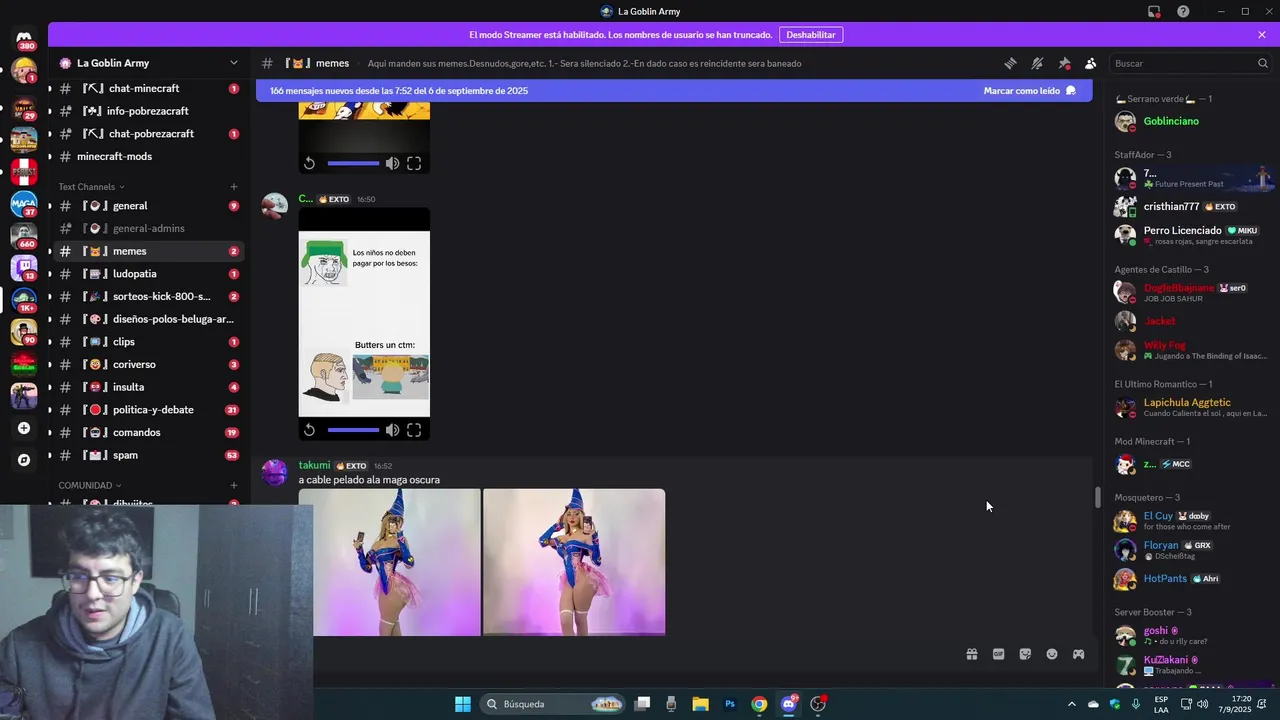The height and width of the screenshot is (720, 1280).
Task: Fullscreen the Butters meme video
Action: click(414, 430)
